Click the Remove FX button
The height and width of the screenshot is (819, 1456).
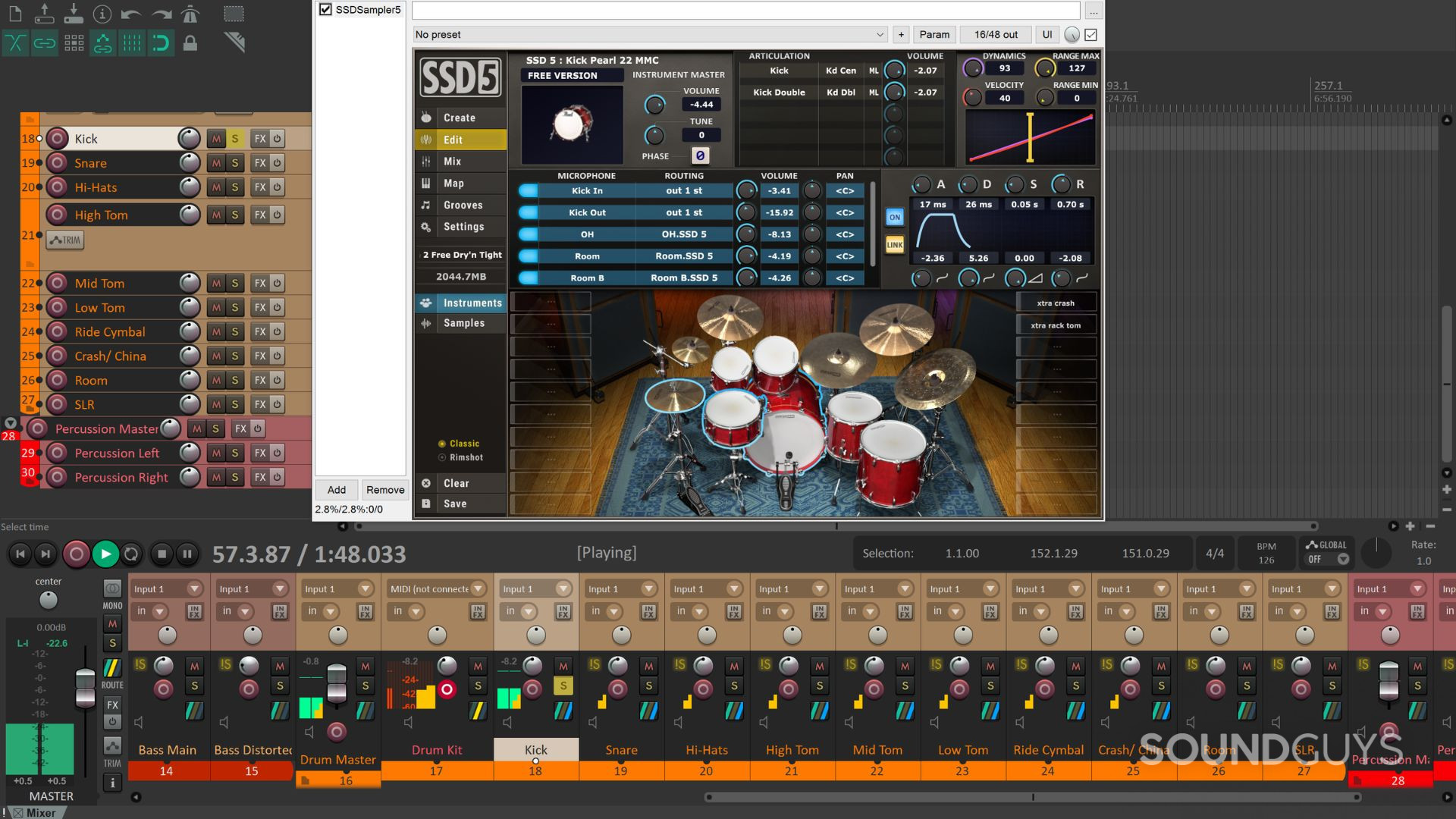pos(385,490)
